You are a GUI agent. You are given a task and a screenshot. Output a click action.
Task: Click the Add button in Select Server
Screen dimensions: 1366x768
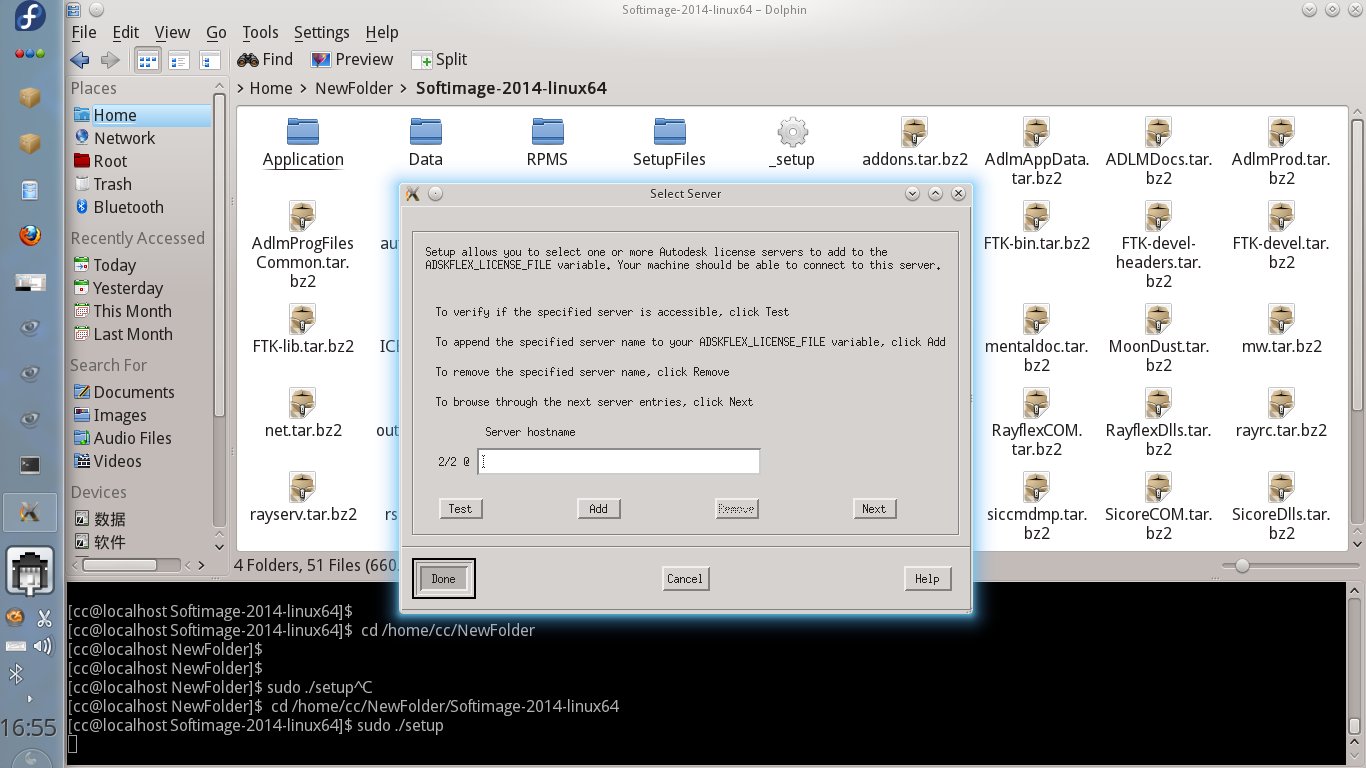pyautogui.click(x=598, y=508)
